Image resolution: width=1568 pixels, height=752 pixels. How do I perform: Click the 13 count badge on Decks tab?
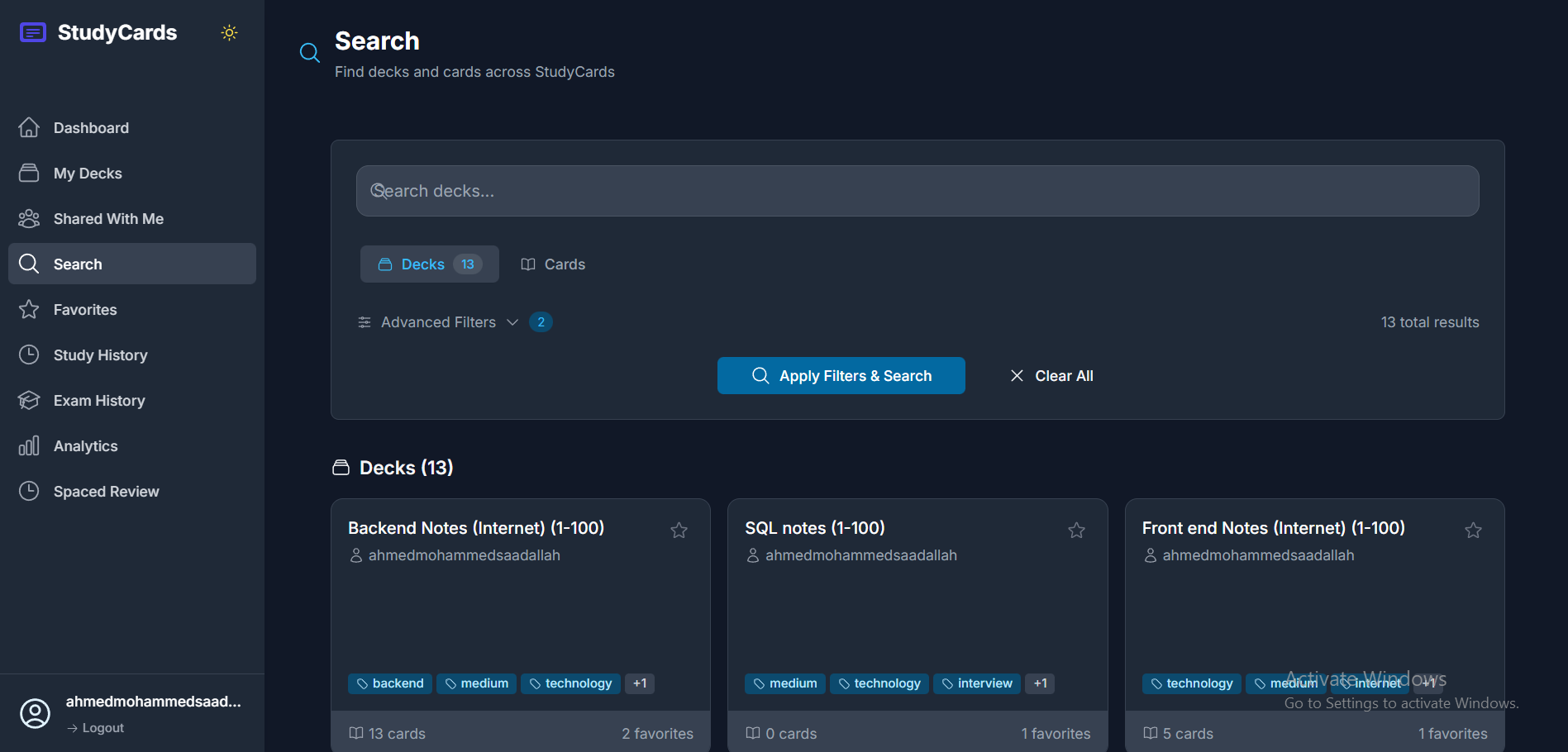pos(468,264)
